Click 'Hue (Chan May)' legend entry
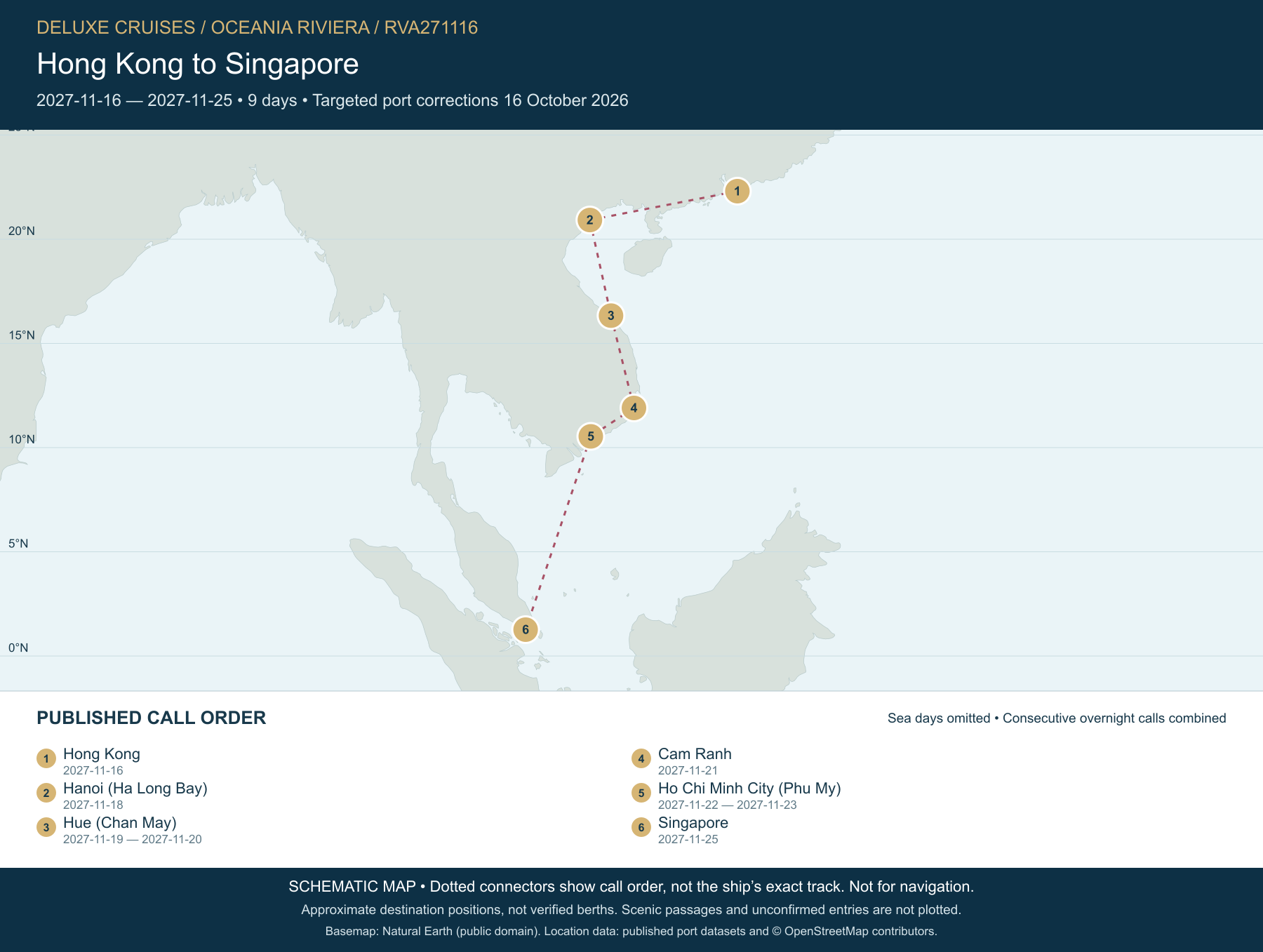The height and width of the screenshot is (952, 1263). coord(120,823)
